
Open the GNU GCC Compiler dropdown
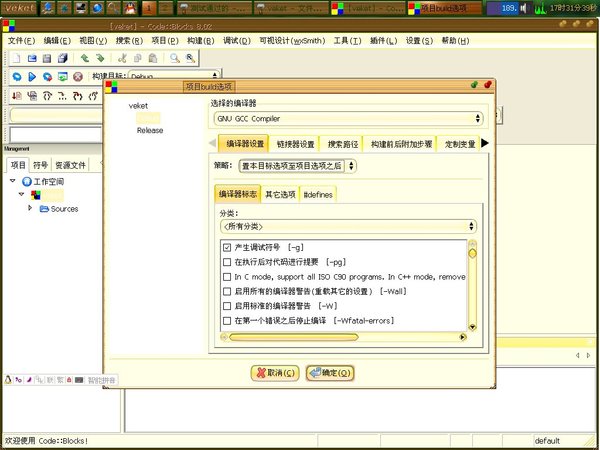point(347,118)
